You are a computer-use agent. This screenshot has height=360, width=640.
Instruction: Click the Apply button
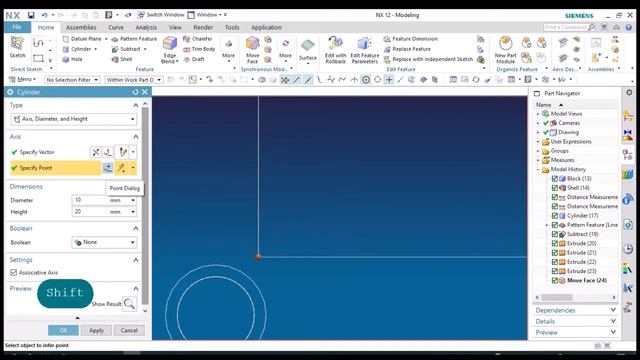[x=96, y=331]
